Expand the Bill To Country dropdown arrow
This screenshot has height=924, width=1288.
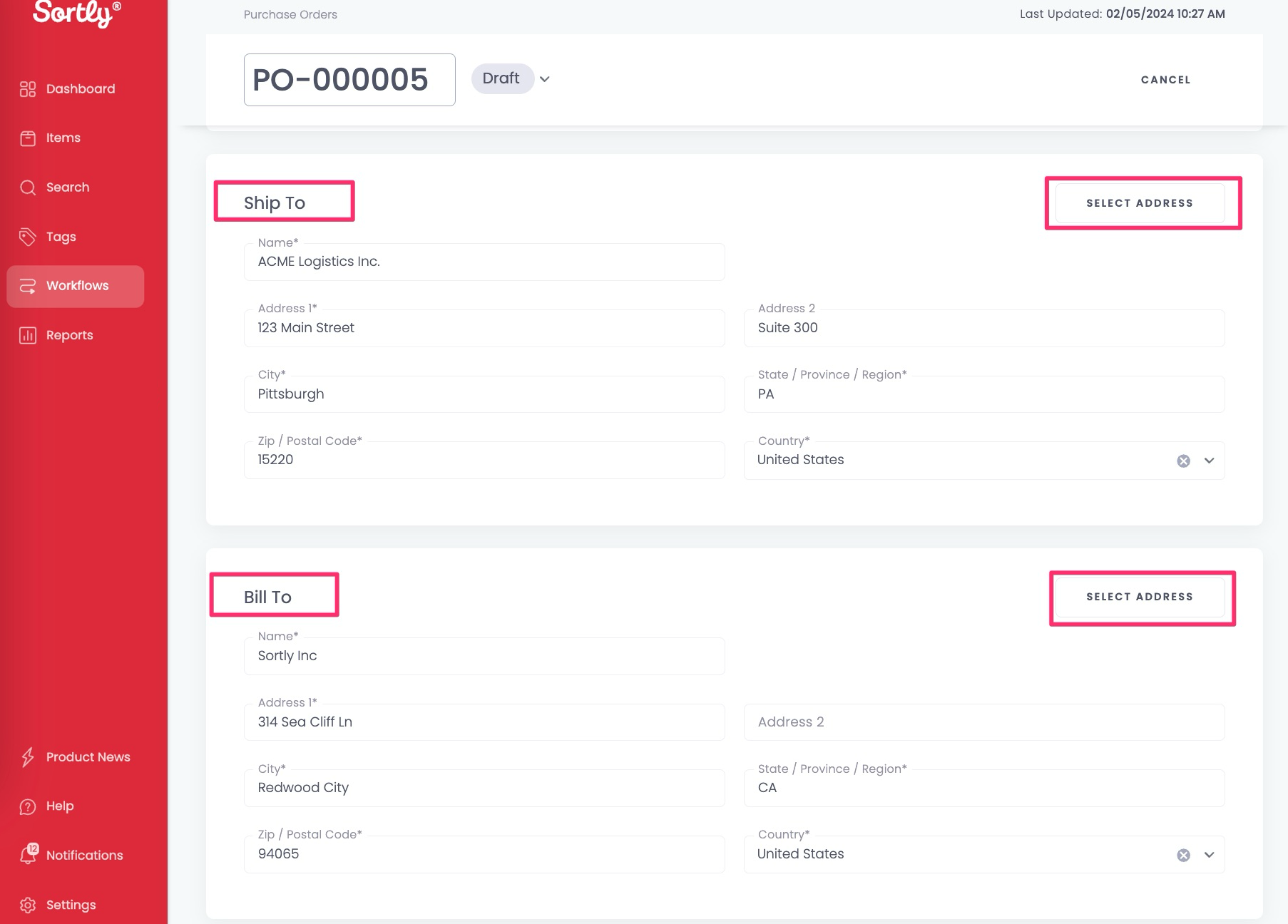click(1209, 855)
